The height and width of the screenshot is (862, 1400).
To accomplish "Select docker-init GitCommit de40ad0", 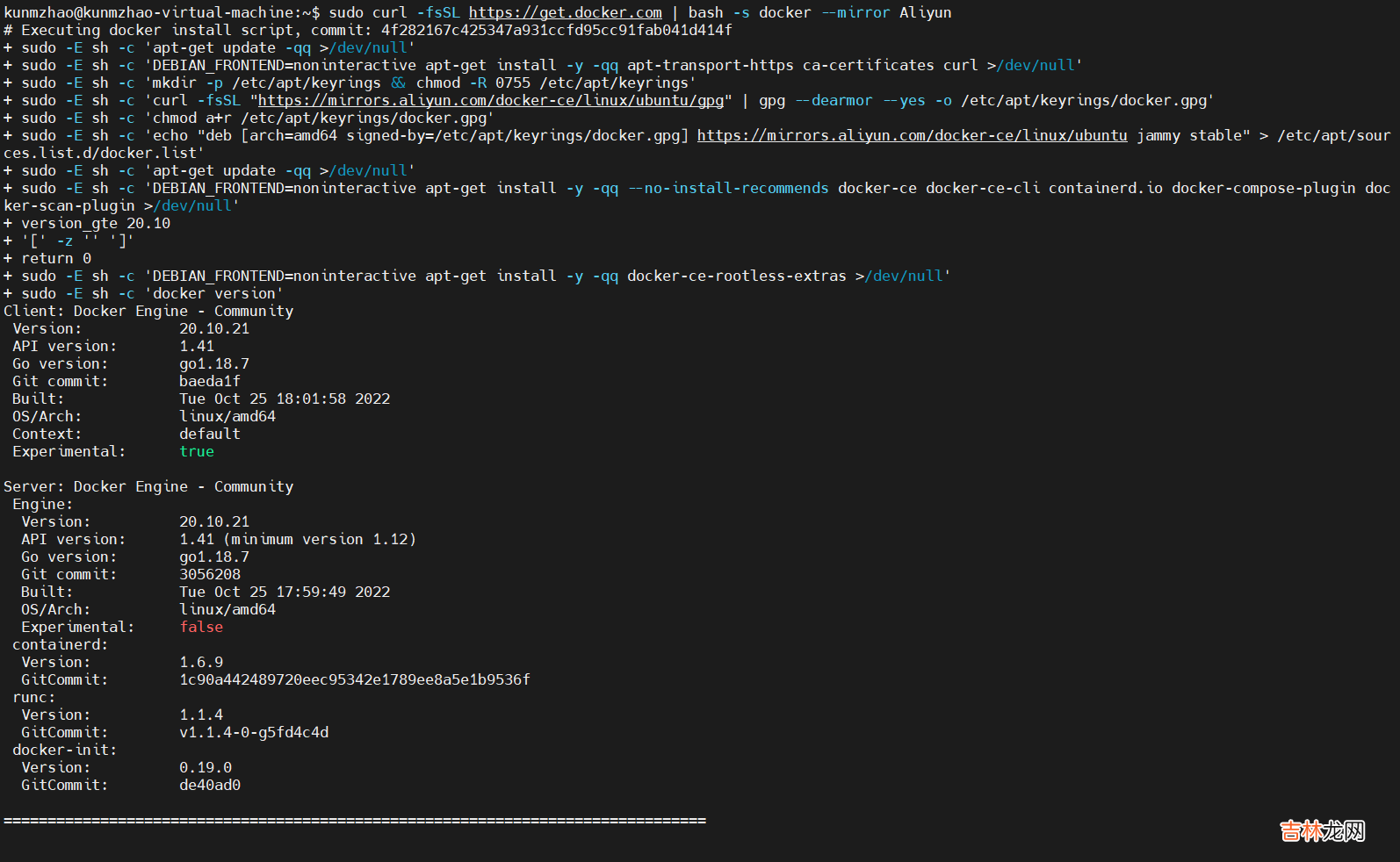I will (210, 785).
